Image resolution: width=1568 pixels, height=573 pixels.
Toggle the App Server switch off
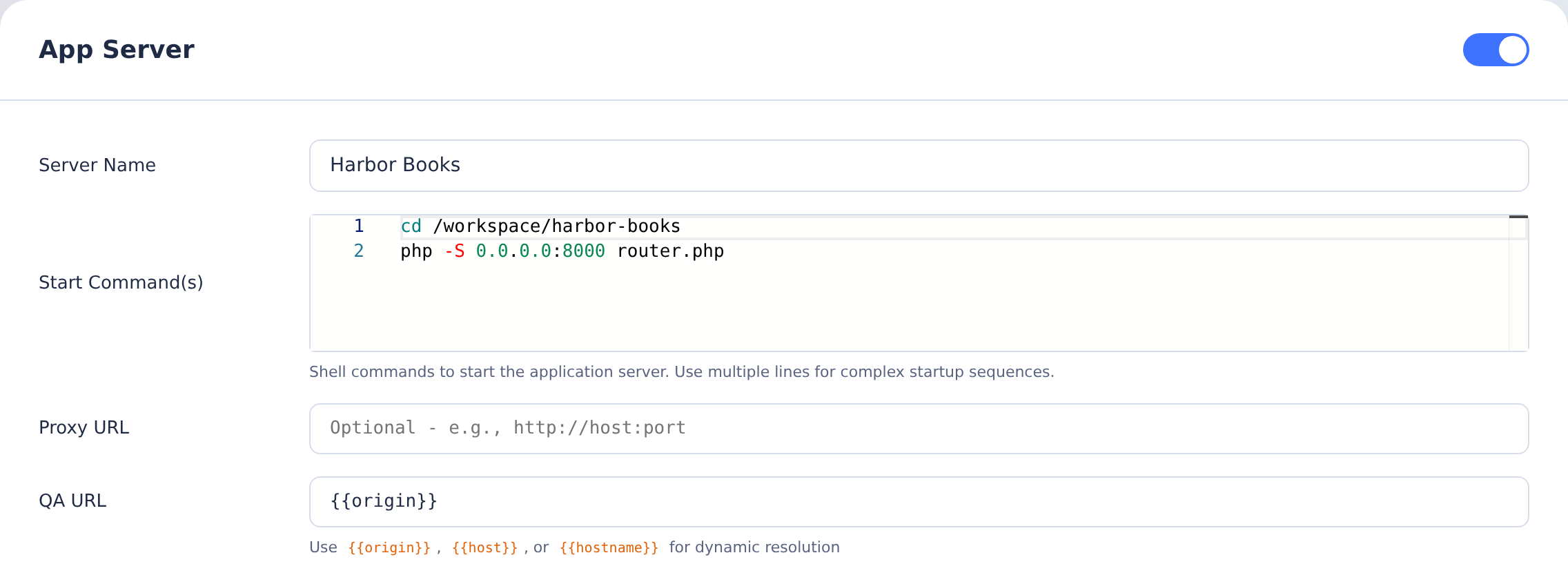point(1496,50)
